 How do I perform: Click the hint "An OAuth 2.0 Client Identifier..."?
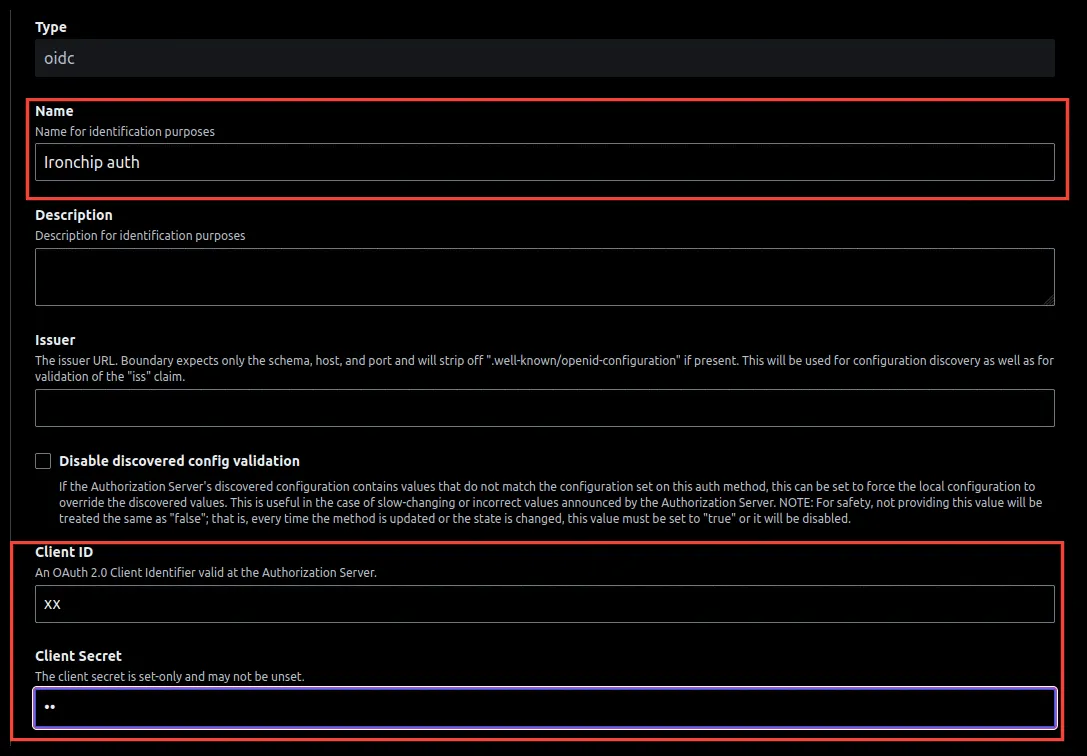point(206,572)
